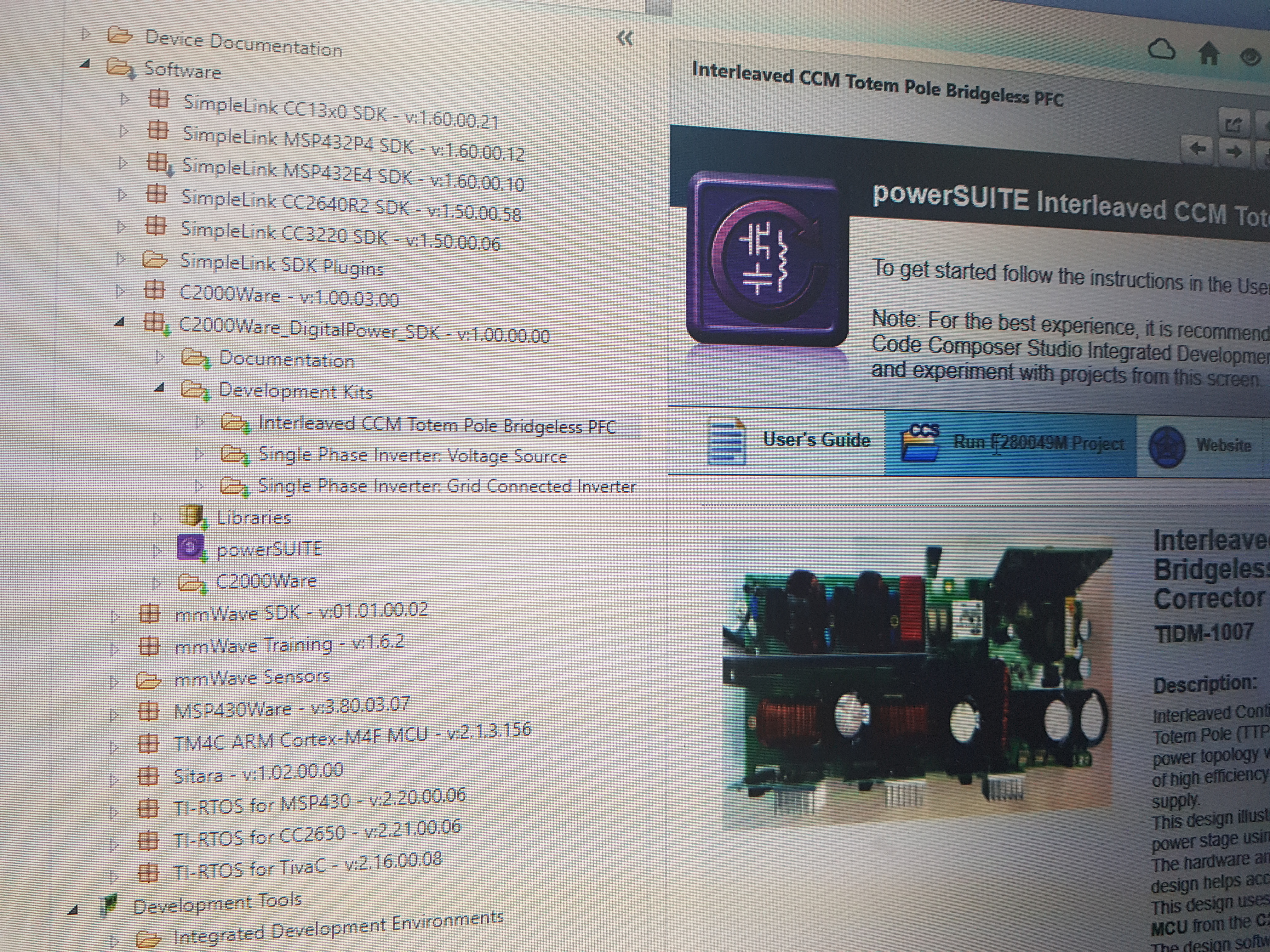The width and height of the screenshot is (1270, 952).
Task: Collapse the tree panel with double chevron
Action: (625, 38)
